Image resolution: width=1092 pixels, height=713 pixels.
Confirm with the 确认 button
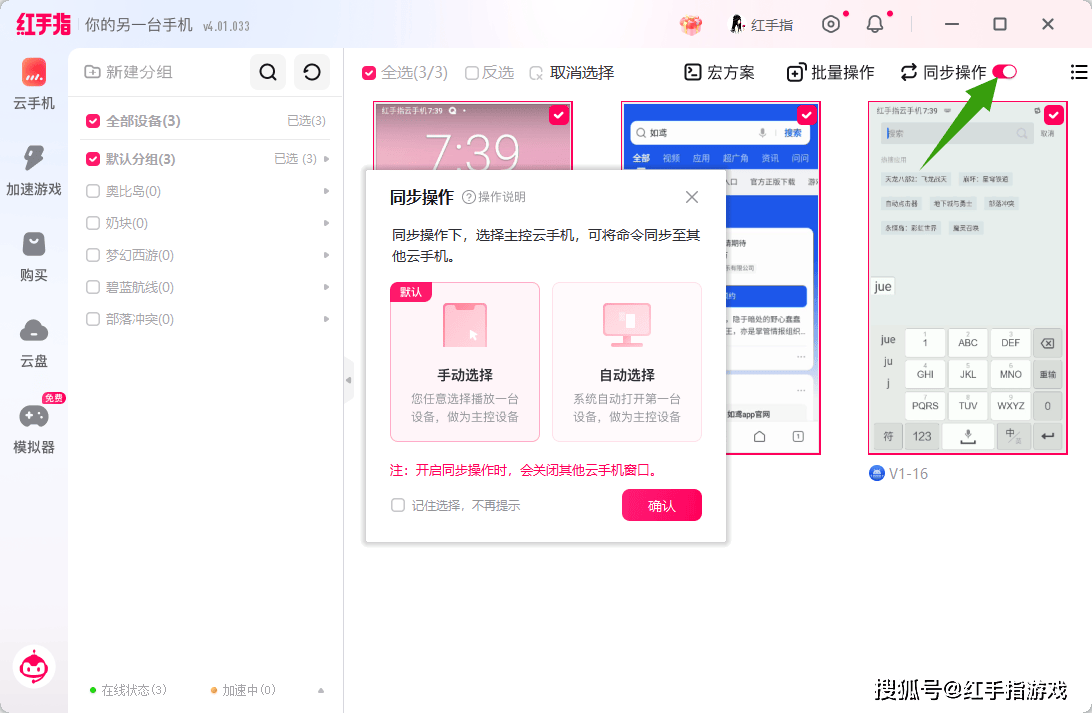pos(662,506)
